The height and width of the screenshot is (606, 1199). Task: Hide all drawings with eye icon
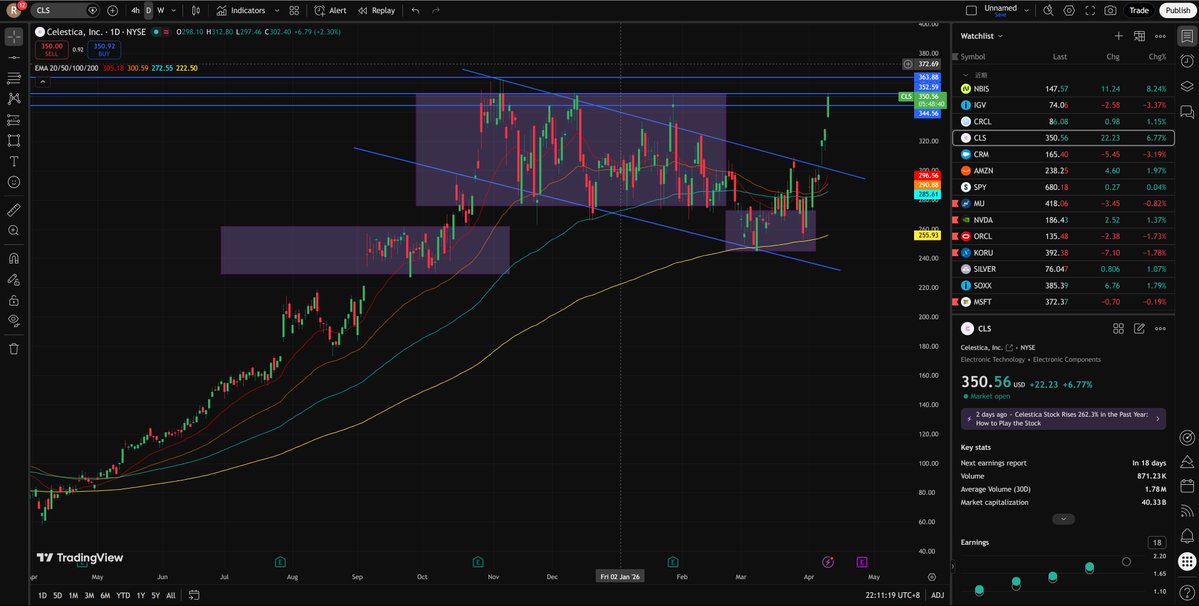click(14, 320)
